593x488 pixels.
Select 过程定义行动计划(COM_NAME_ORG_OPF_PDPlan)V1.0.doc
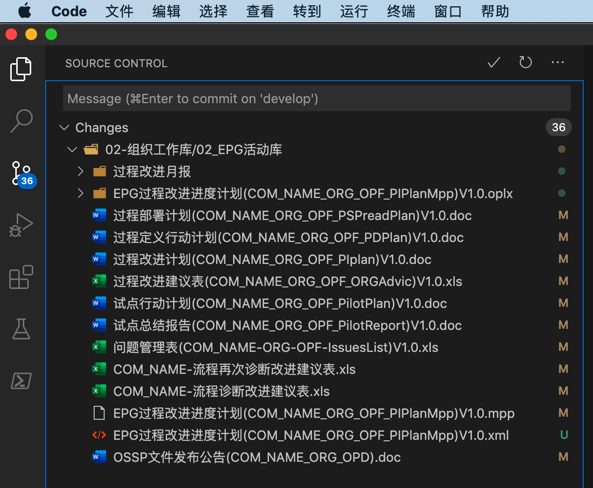pos(288,237)
